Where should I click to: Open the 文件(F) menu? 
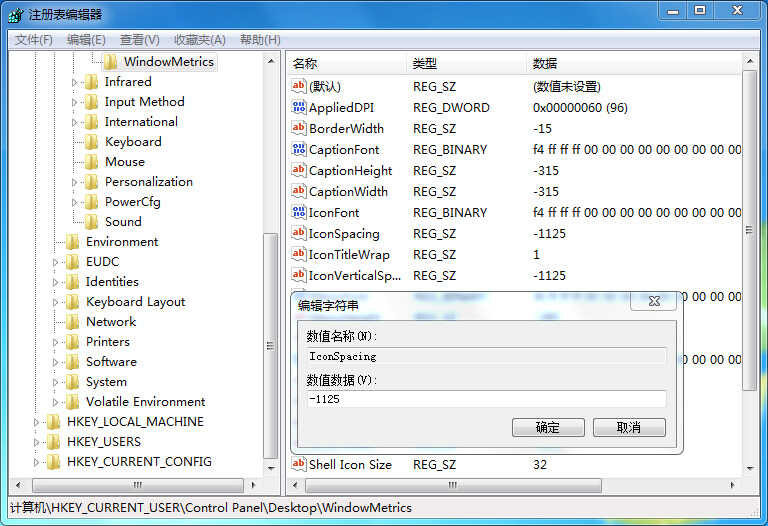coord(33,40)
